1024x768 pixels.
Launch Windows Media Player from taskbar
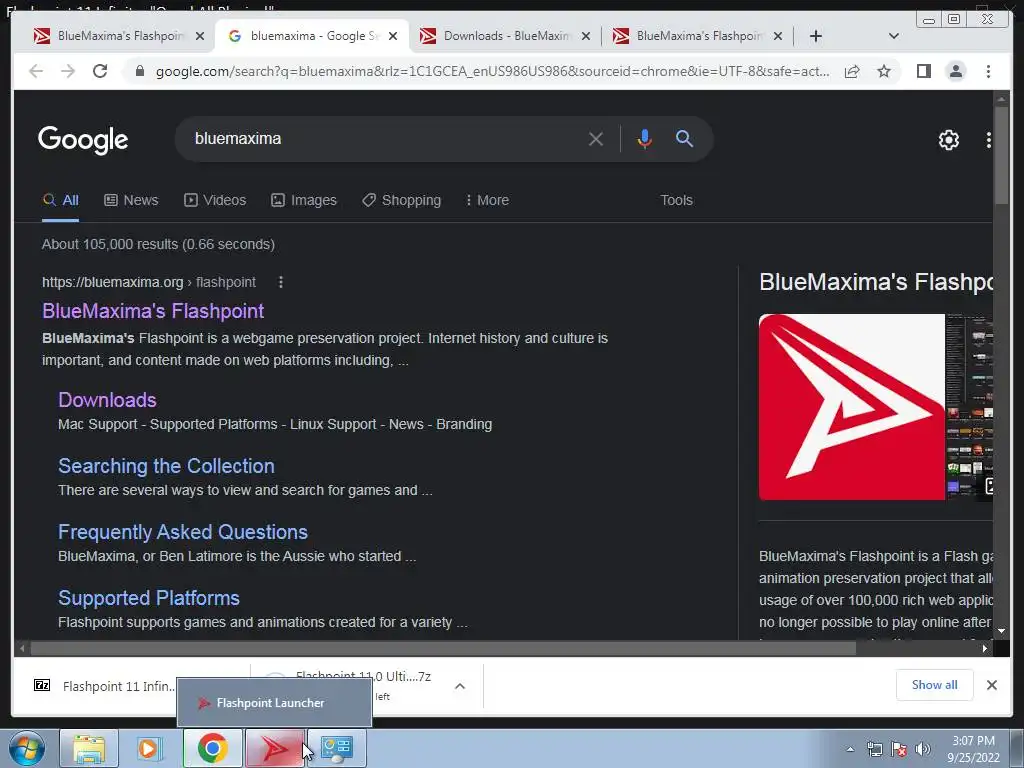pyautogui.click(x=150, y=748)
